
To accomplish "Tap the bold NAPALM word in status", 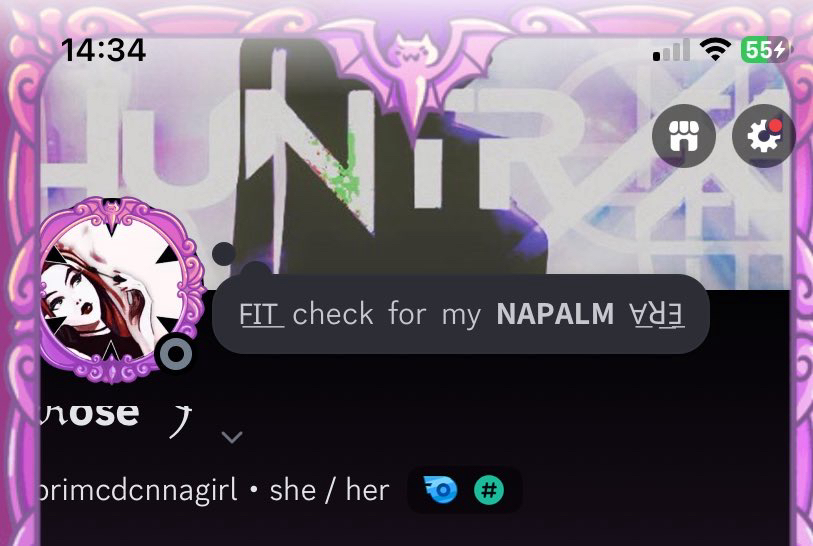I will pos(555,314).
